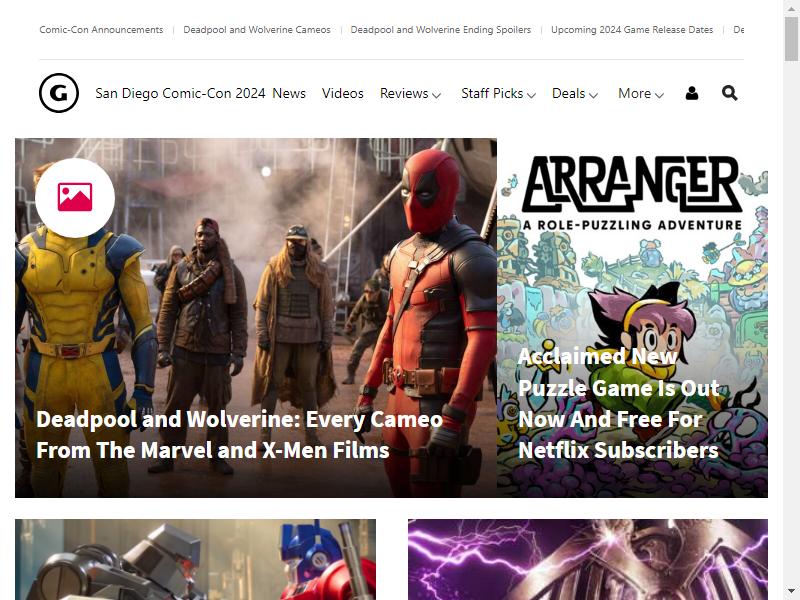Open the News section

[289, 93]
